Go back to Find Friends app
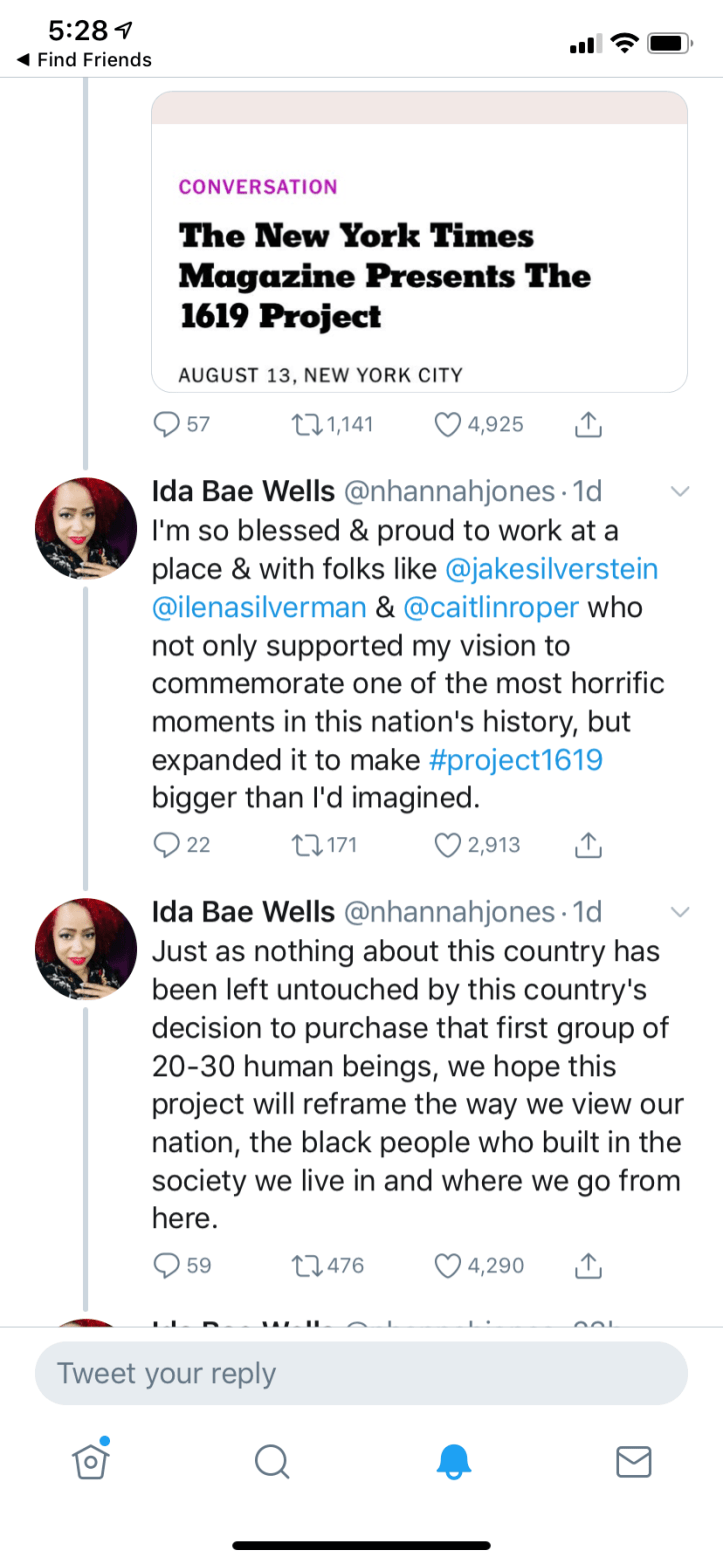The width and height of the screenshot is (723, 1564). 84,60
